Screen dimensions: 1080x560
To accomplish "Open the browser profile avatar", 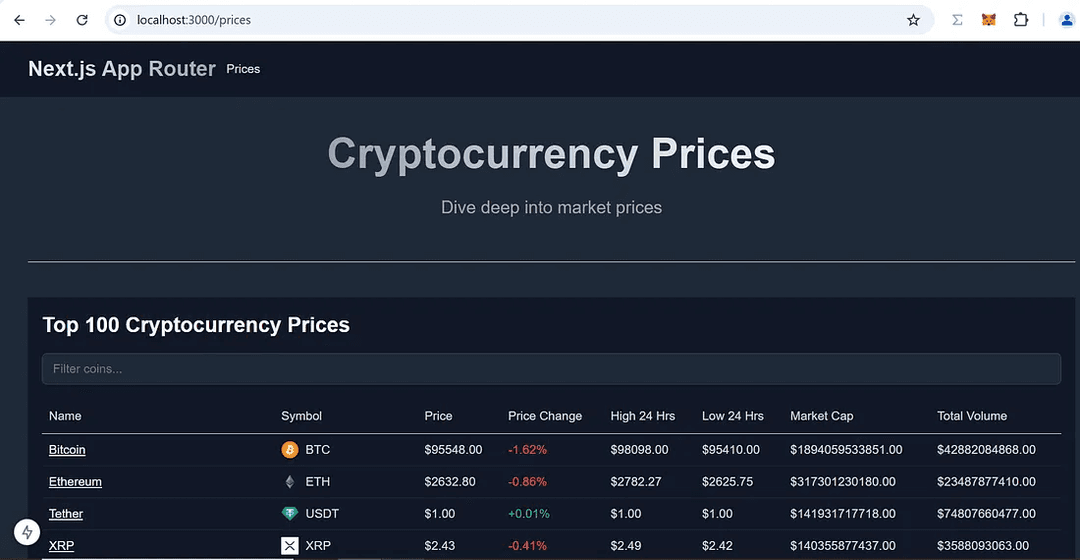I will coord(1066,20).
